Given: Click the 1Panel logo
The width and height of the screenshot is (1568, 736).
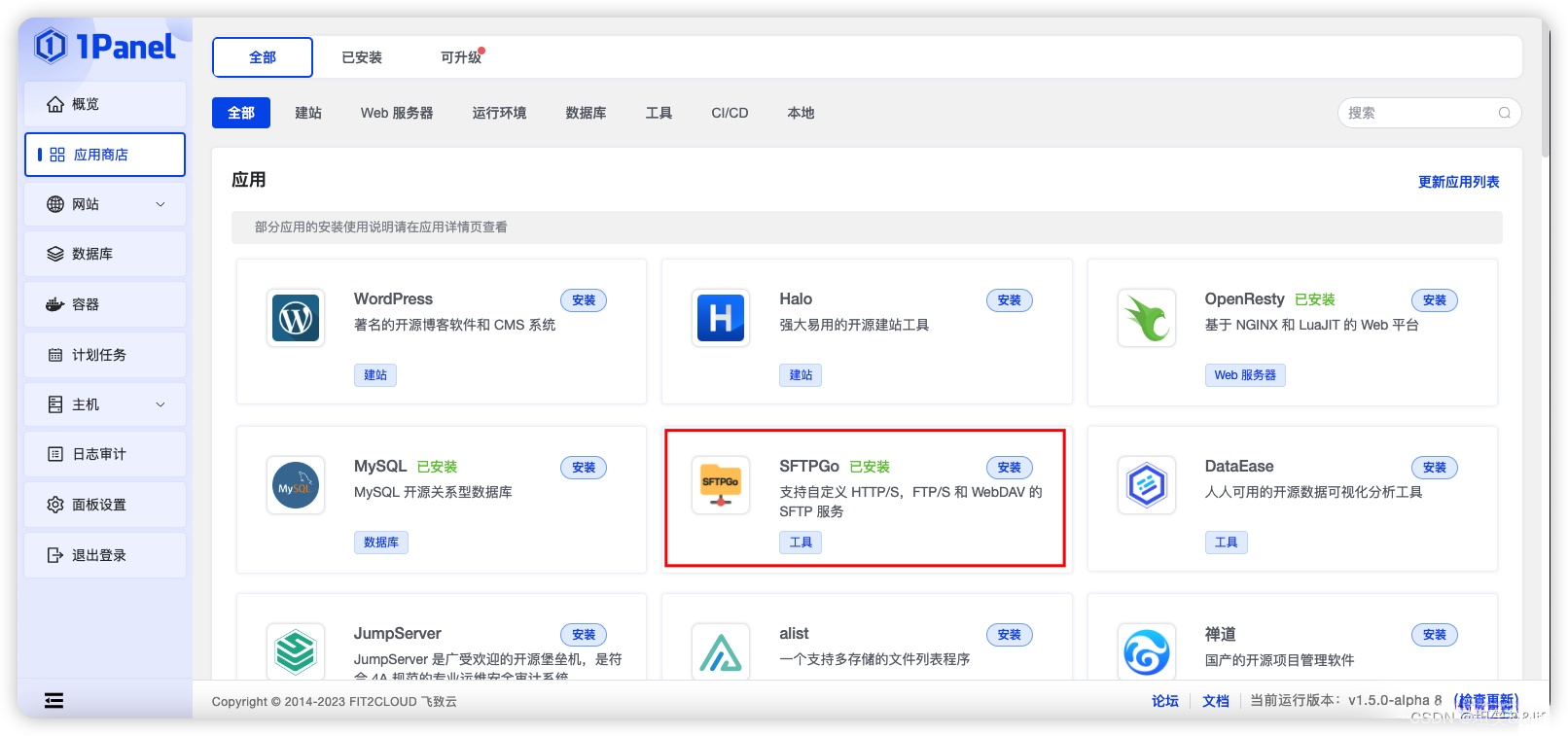Looking at the screenshot, I should click(x=105, y=46).
